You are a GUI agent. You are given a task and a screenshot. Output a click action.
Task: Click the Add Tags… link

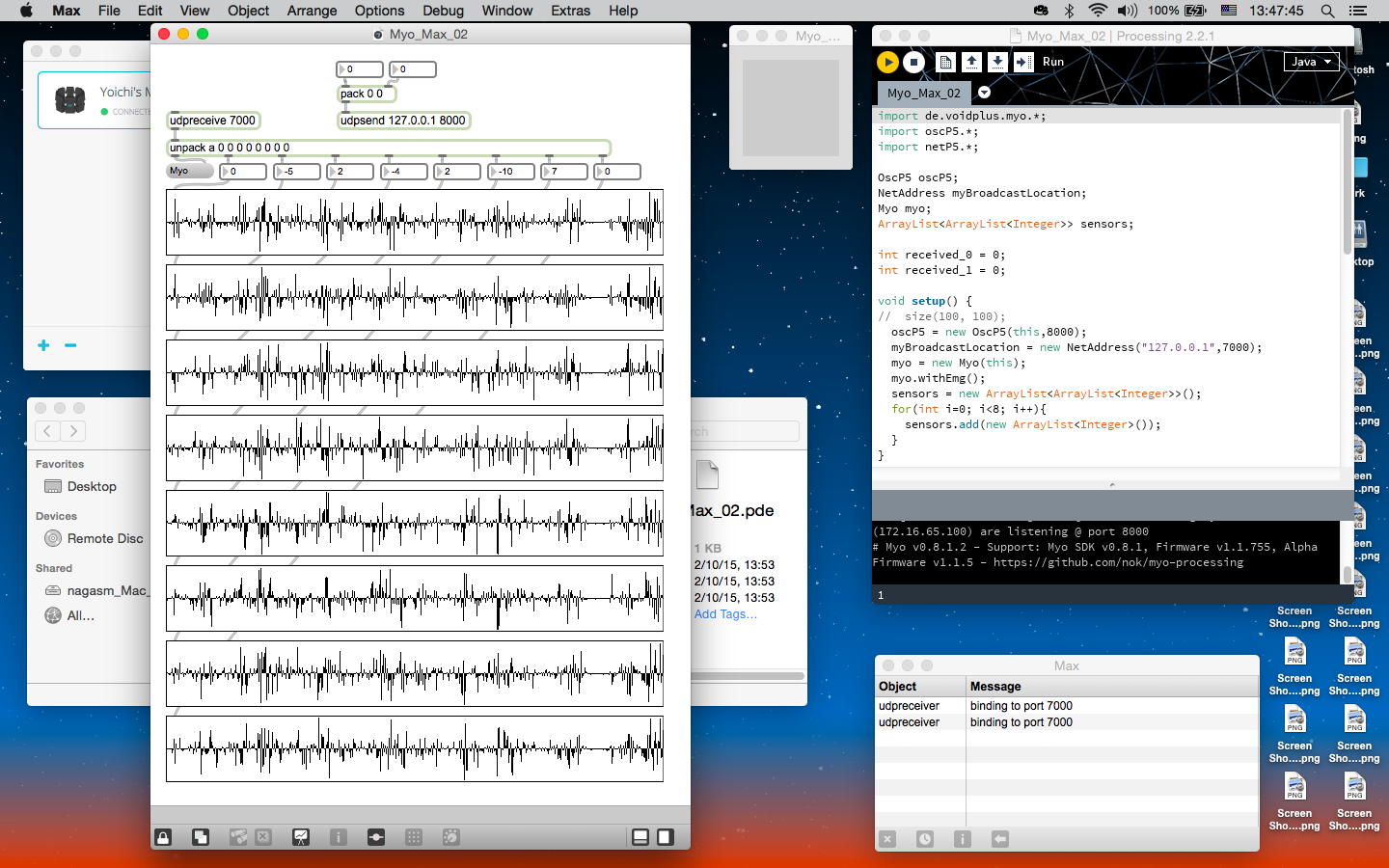pyautogui.click(x=725, y=614)
